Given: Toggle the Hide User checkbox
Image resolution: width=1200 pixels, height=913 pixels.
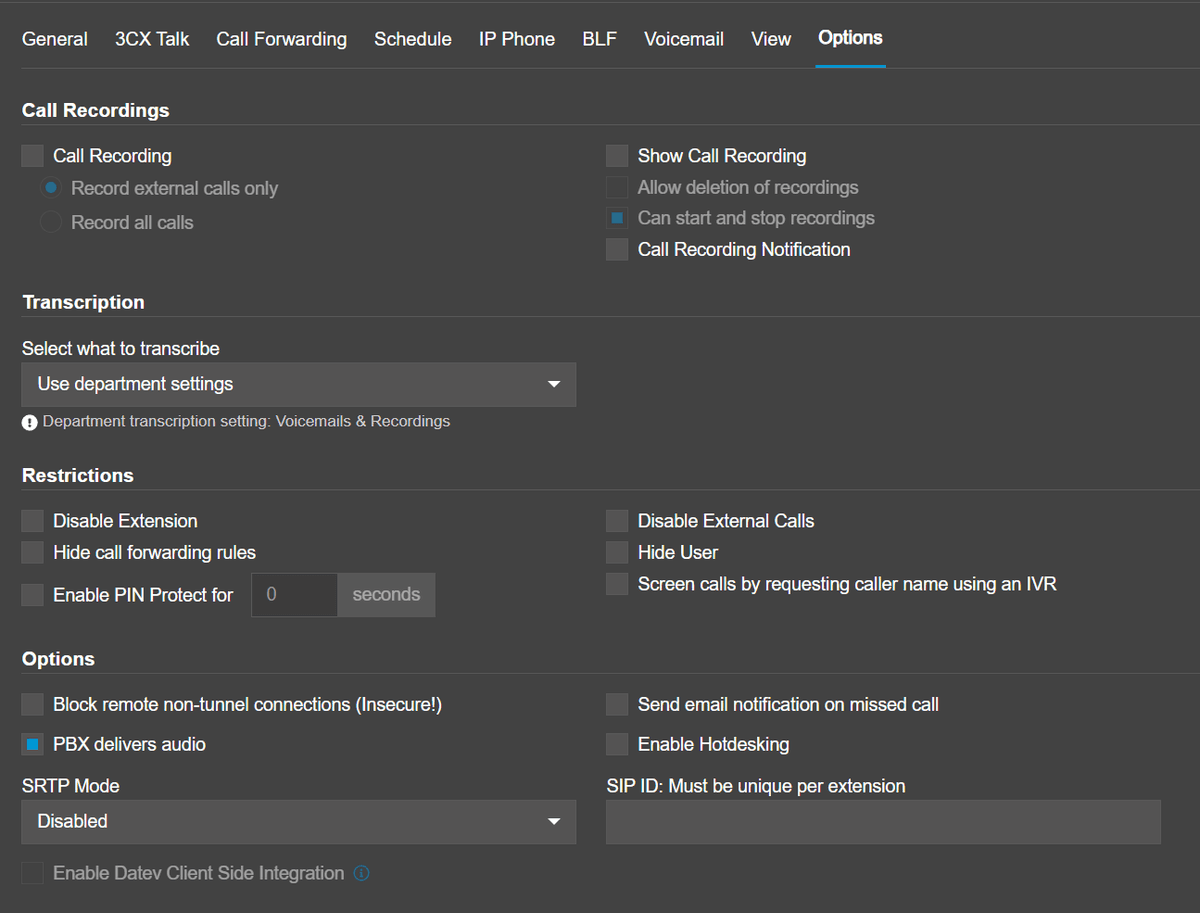Looking at the screenshot, I should [x=617, y=552].
